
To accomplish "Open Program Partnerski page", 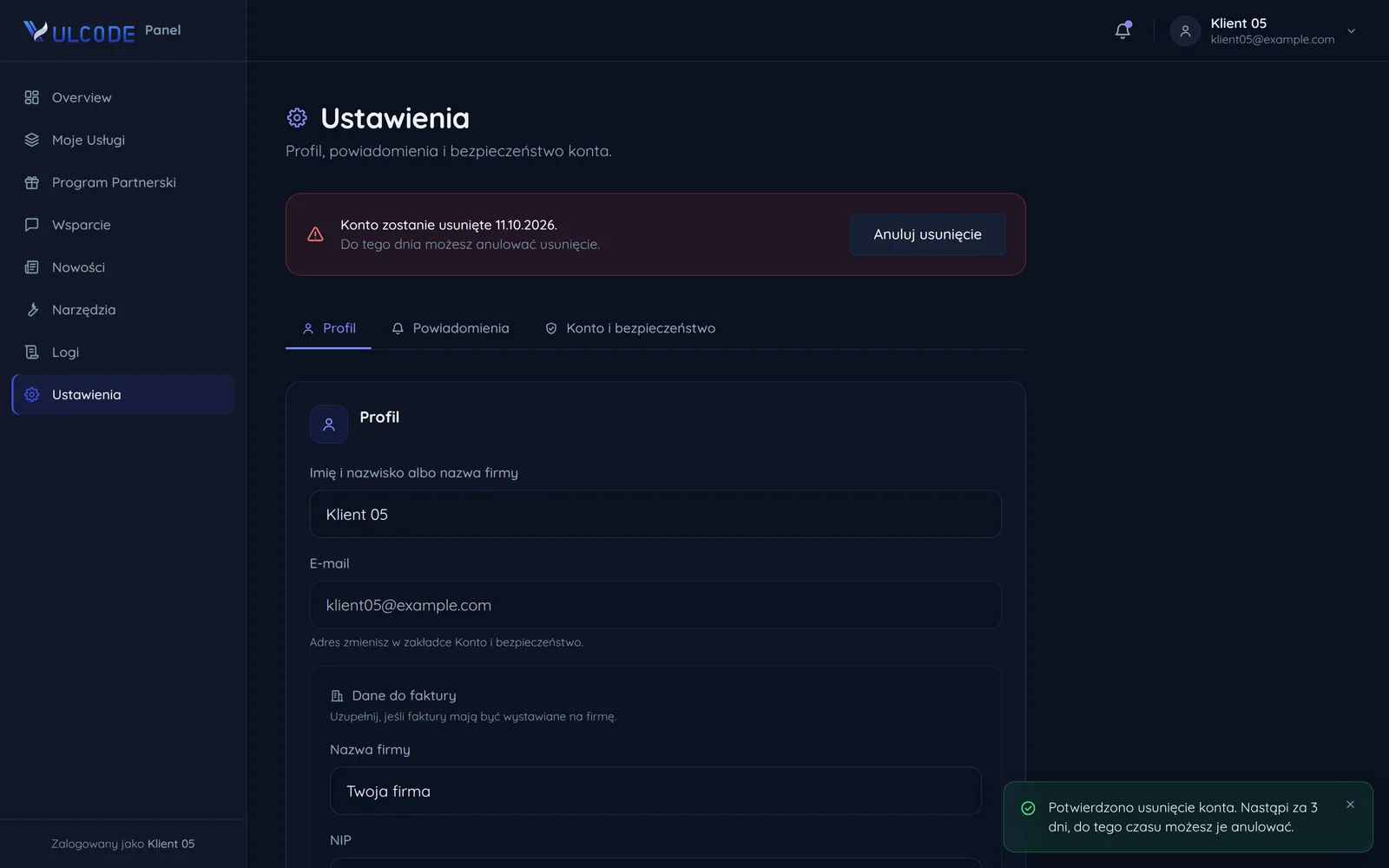I will click(x=123, y=182).
